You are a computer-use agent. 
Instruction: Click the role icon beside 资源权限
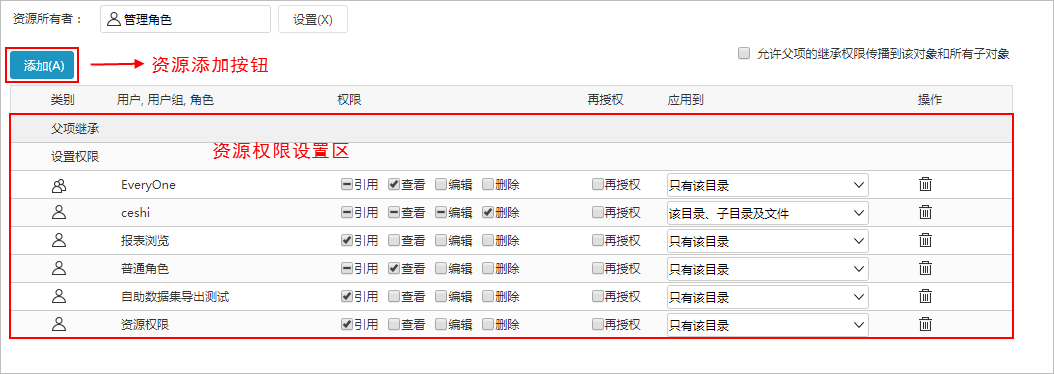pos(60,324)
